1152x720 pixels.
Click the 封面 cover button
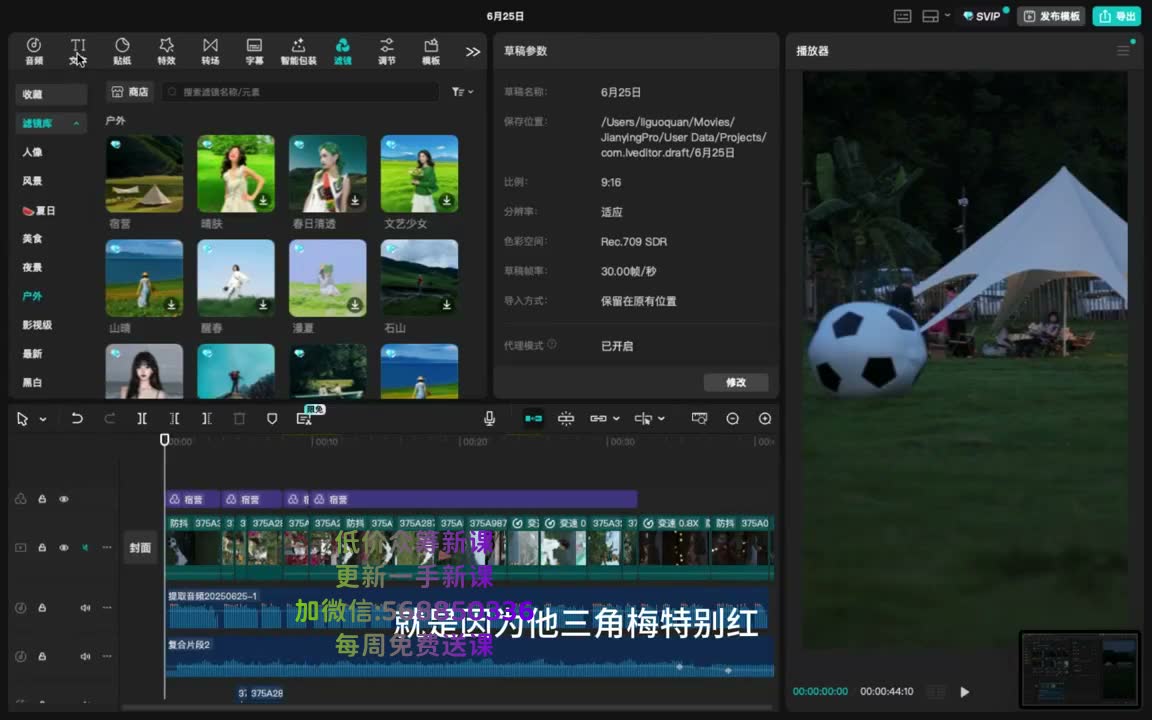coord(140,547)
